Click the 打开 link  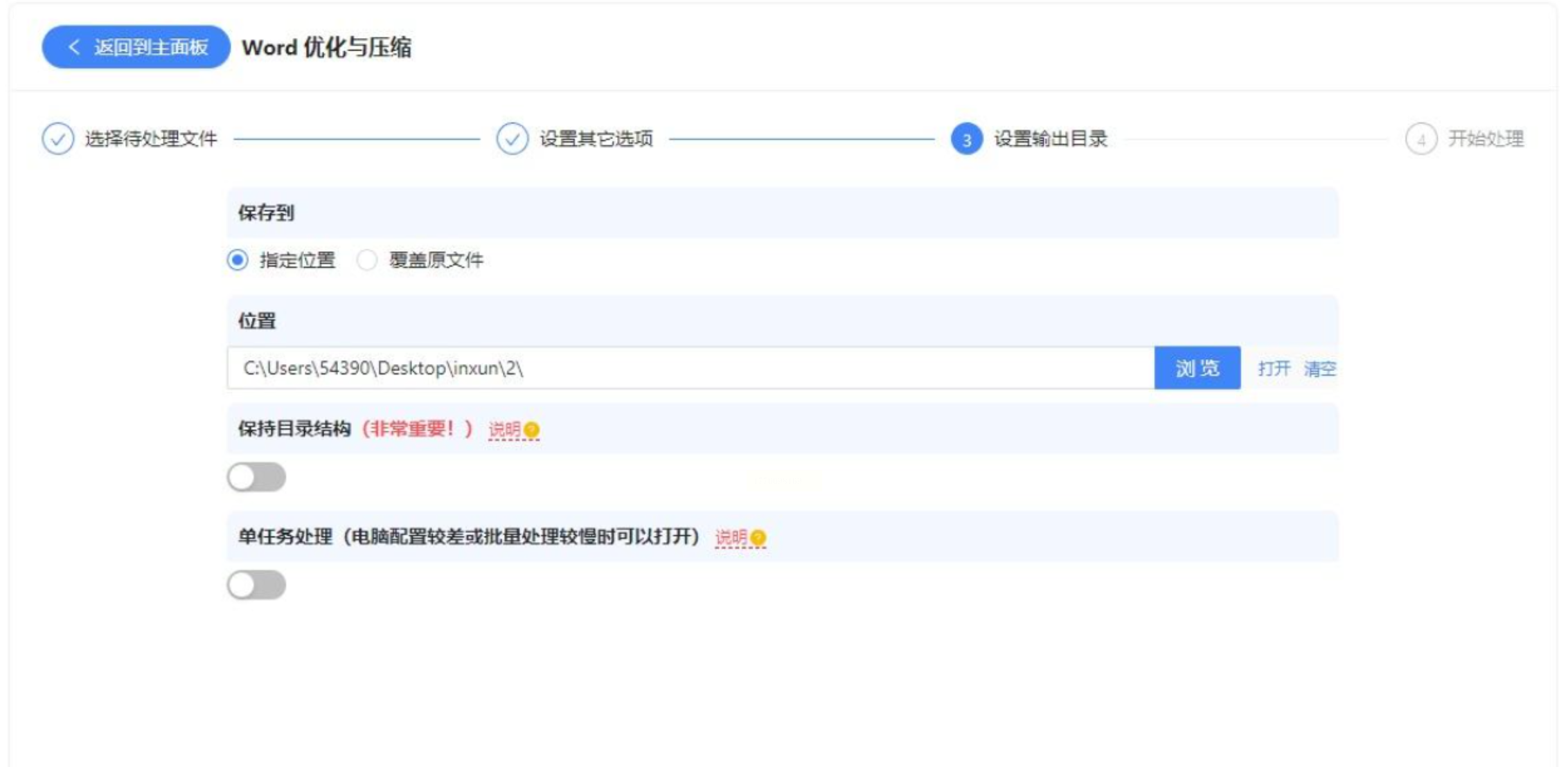tap(1274, 368)
